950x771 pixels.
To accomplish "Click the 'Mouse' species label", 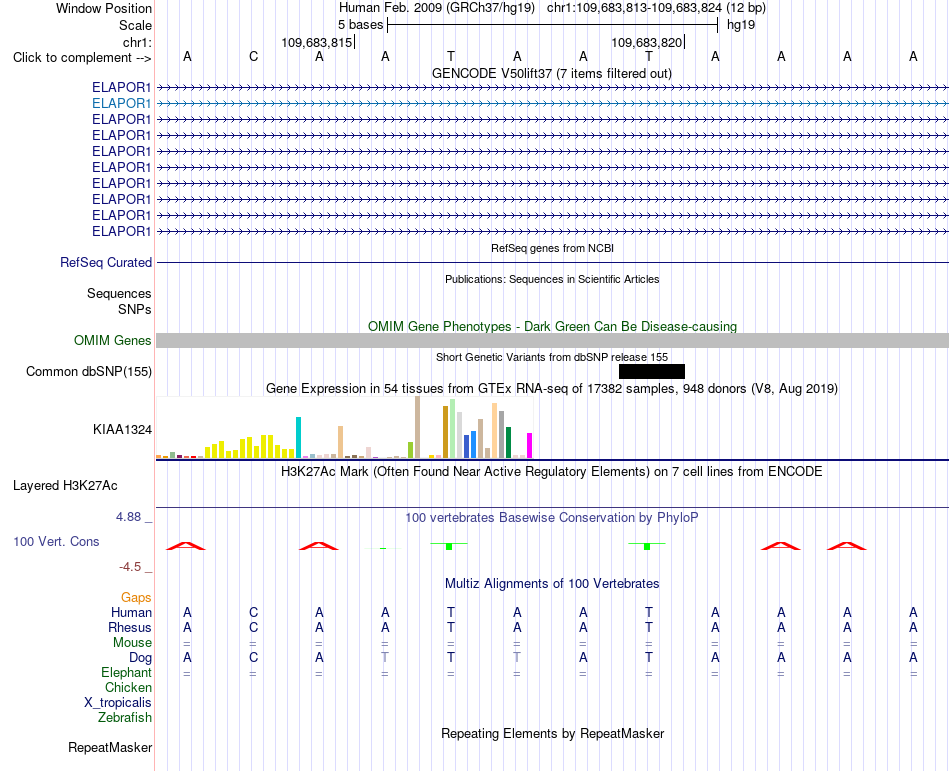I will pos(132,643).
